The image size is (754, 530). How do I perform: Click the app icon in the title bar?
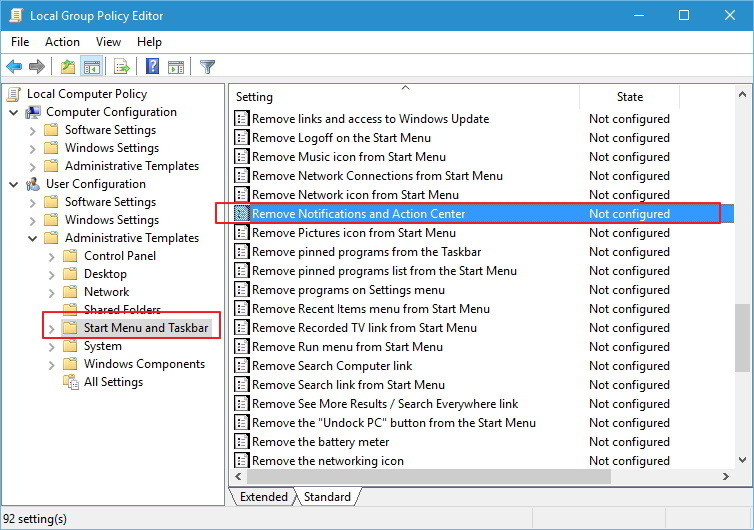(x=16, y=15)
